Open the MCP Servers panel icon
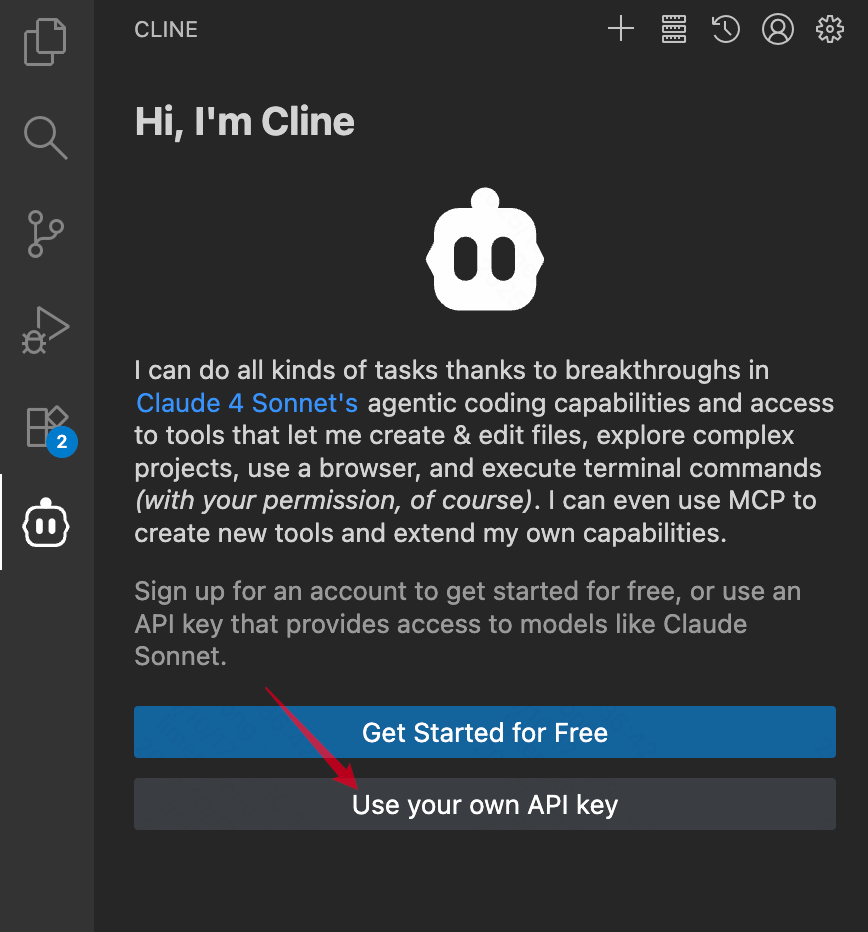The width and height of the screenshot is (868, 932). coord(674,29)
